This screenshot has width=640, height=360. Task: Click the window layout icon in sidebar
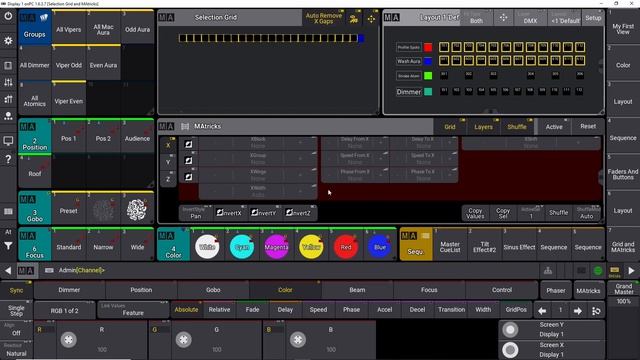coord(8,65)
